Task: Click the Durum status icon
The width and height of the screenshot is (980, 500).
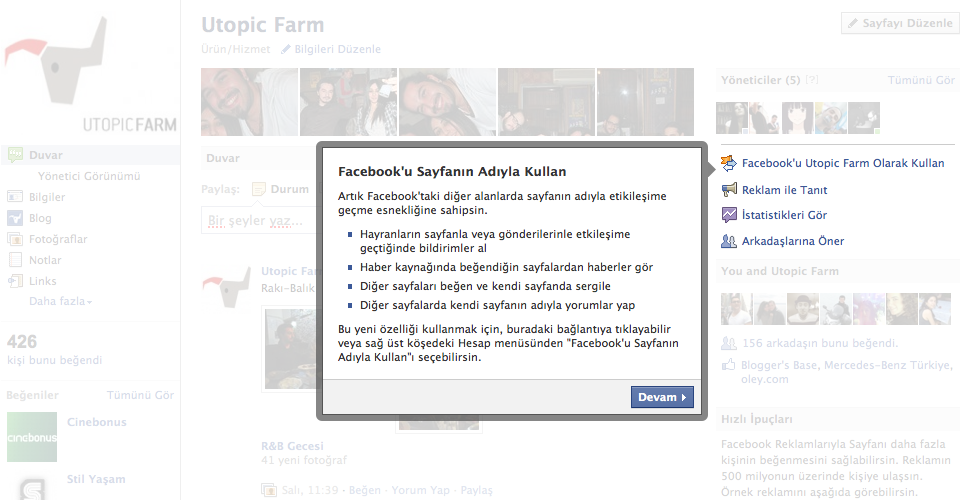Action: point(258,189)
